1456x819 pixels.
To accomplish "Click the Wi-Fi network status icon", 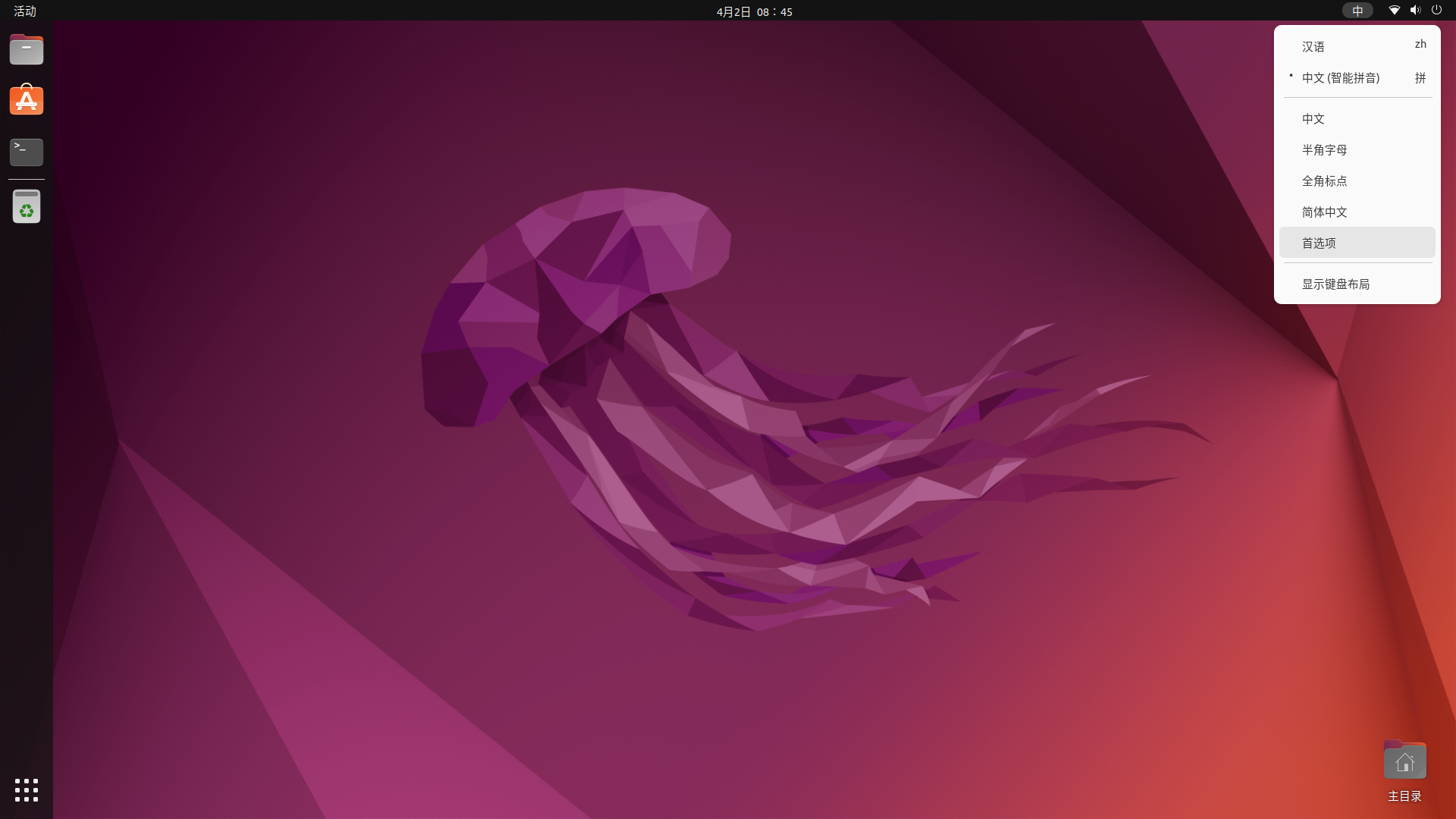I will pos(1394,11).
